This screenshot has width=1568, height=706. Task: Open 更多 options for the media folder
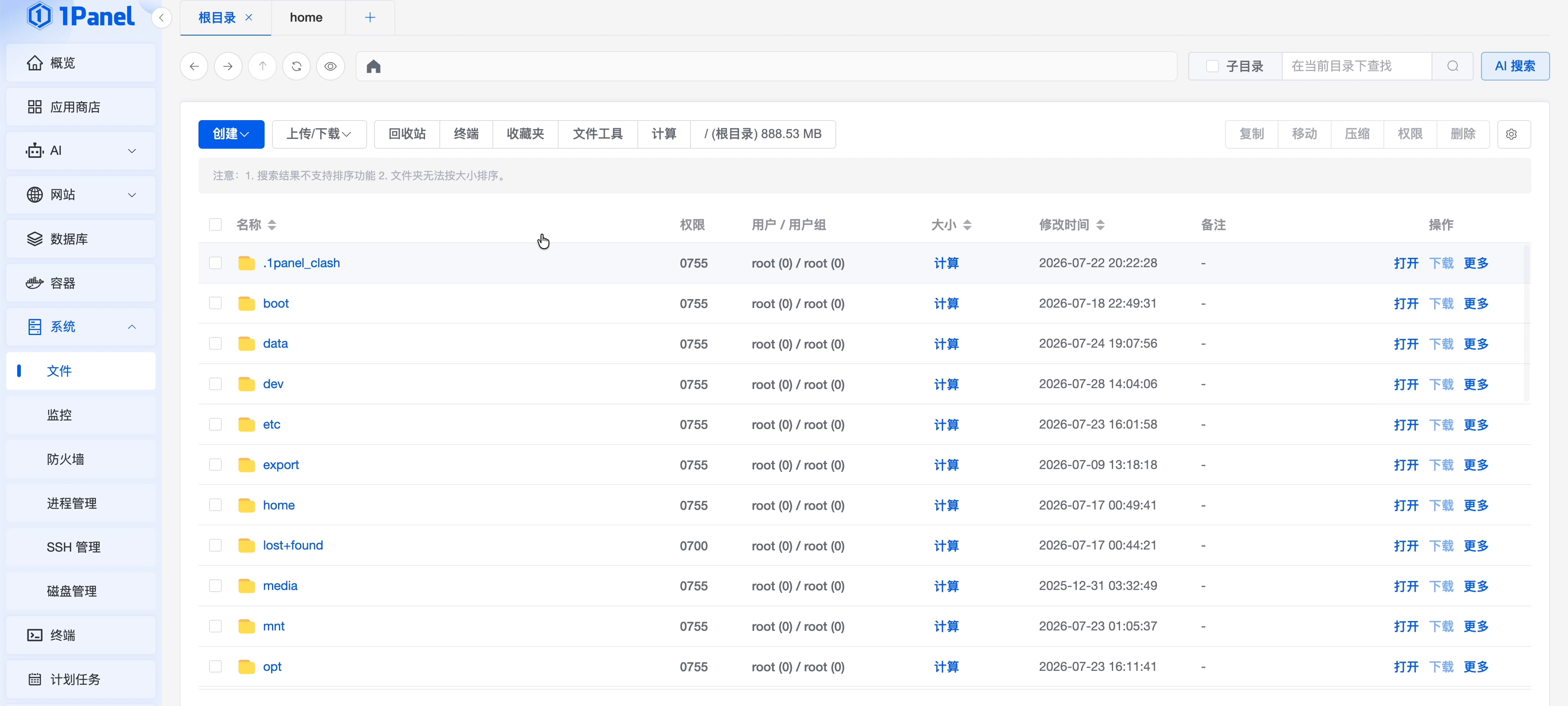click(1476, 586)
